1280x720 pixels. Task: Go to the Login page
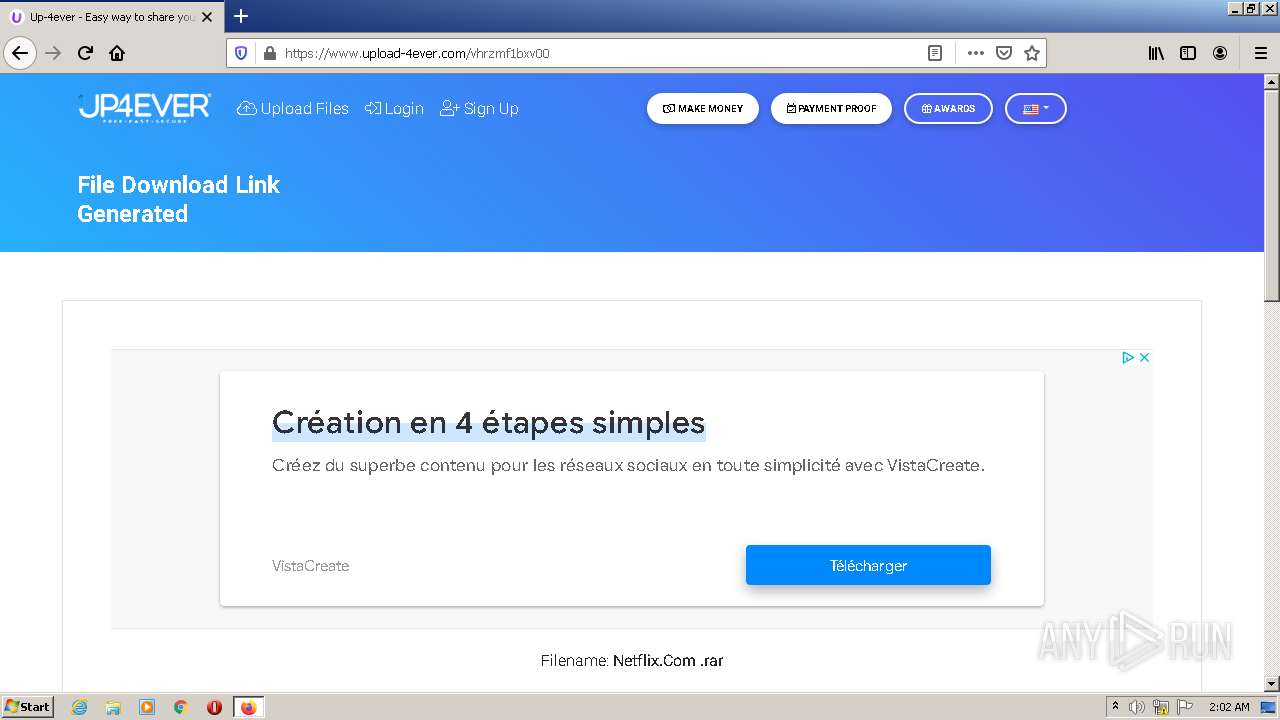pos(394,108)
